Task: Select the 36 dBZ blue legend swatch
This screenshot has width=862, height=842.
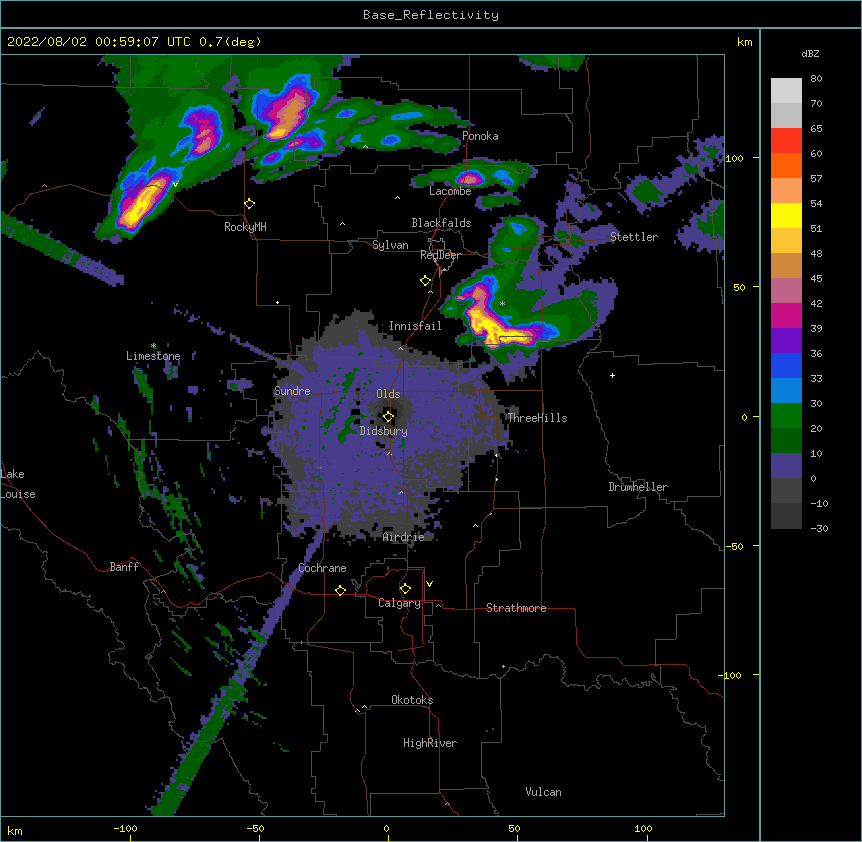Action: (x=786, y=365)
